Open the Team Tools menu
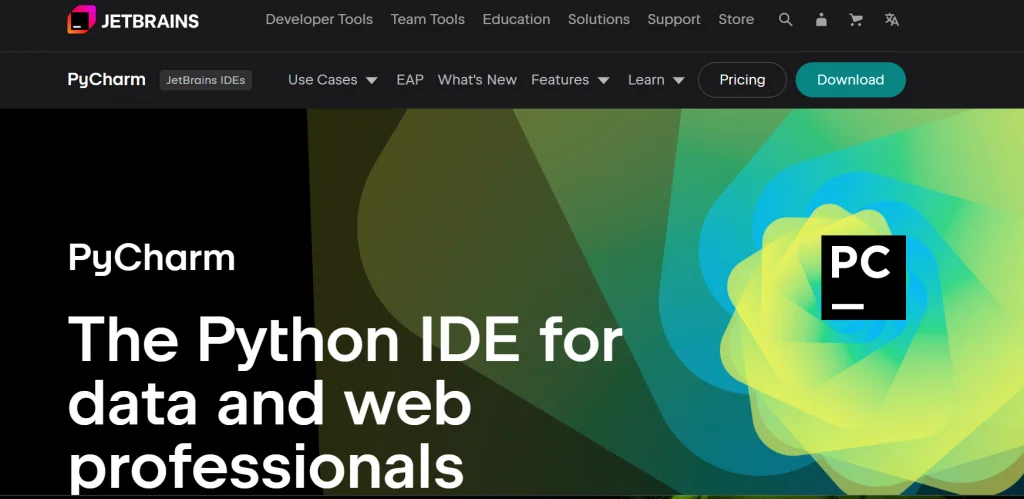Image resolution: width=1024 pixels, height=499 pixels. coord(427,20)
